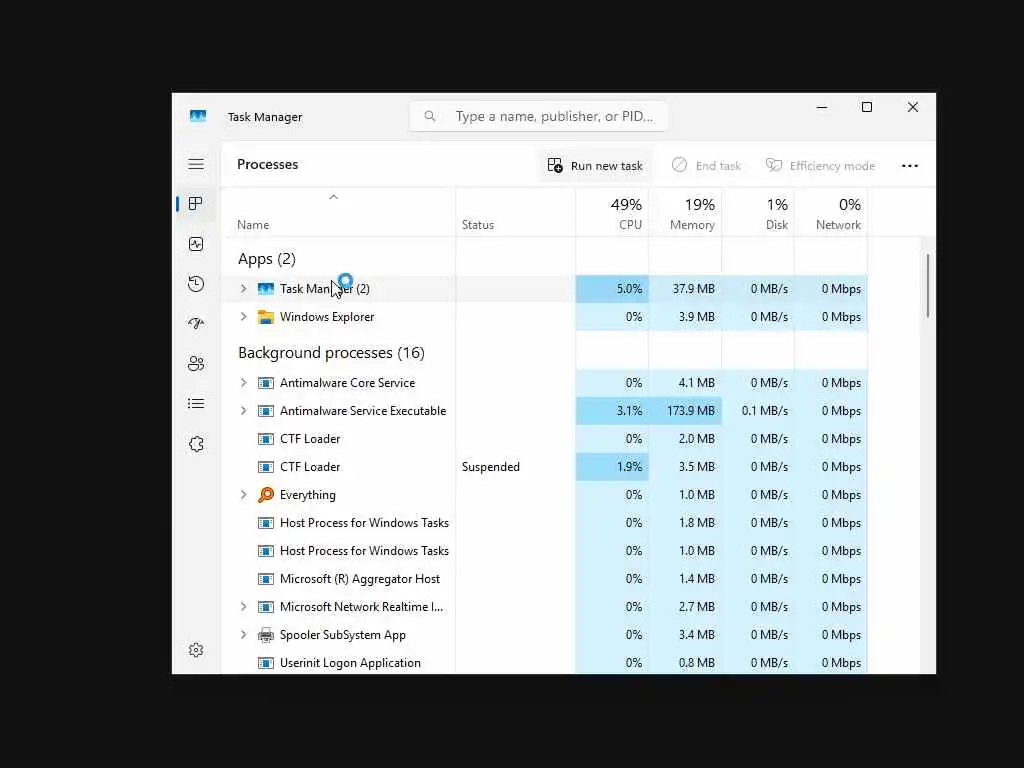Image resolution: width=1024 pixels, height=768 pixels.
Task: Open the Users sidebar icon
Action: point(196,364)
